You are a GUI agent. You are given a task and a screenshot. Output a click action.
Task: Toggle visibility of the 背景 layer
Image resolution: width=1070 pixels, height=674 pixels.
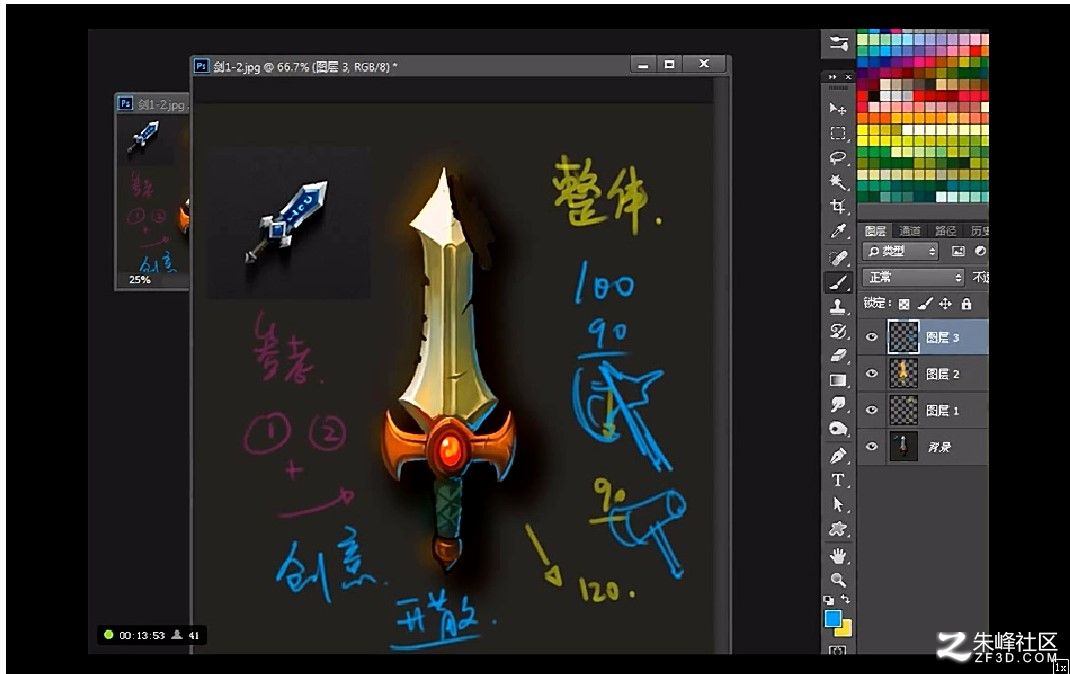coord(871,446)
